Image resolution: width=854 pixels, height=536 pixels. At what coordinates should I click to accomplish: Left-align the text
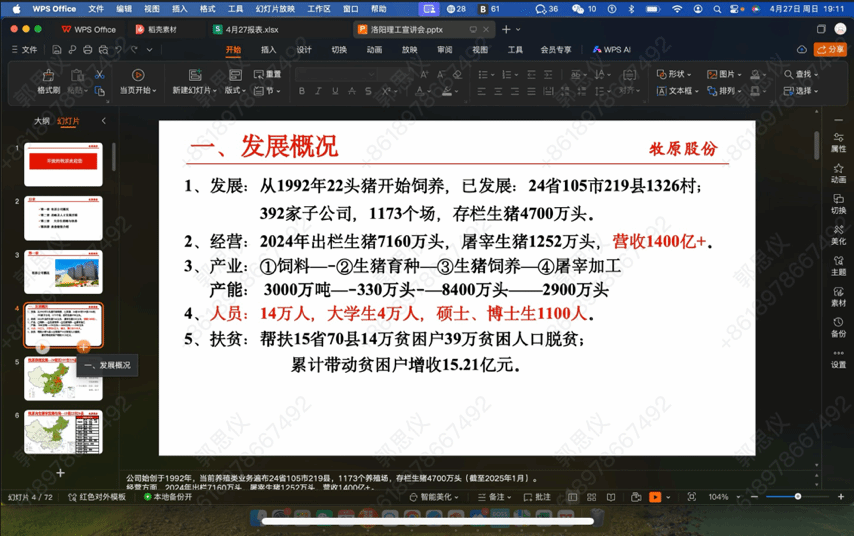click(481, 91)
